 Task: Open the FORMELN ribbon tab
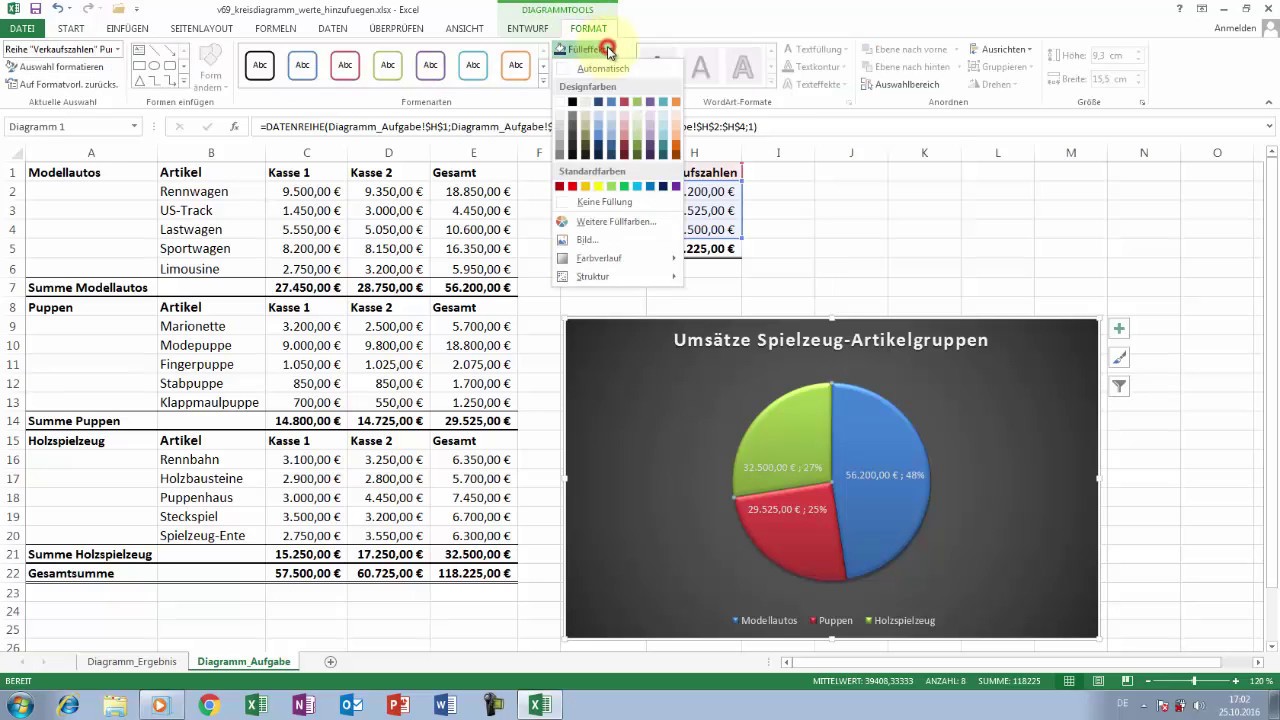(275, 29)
